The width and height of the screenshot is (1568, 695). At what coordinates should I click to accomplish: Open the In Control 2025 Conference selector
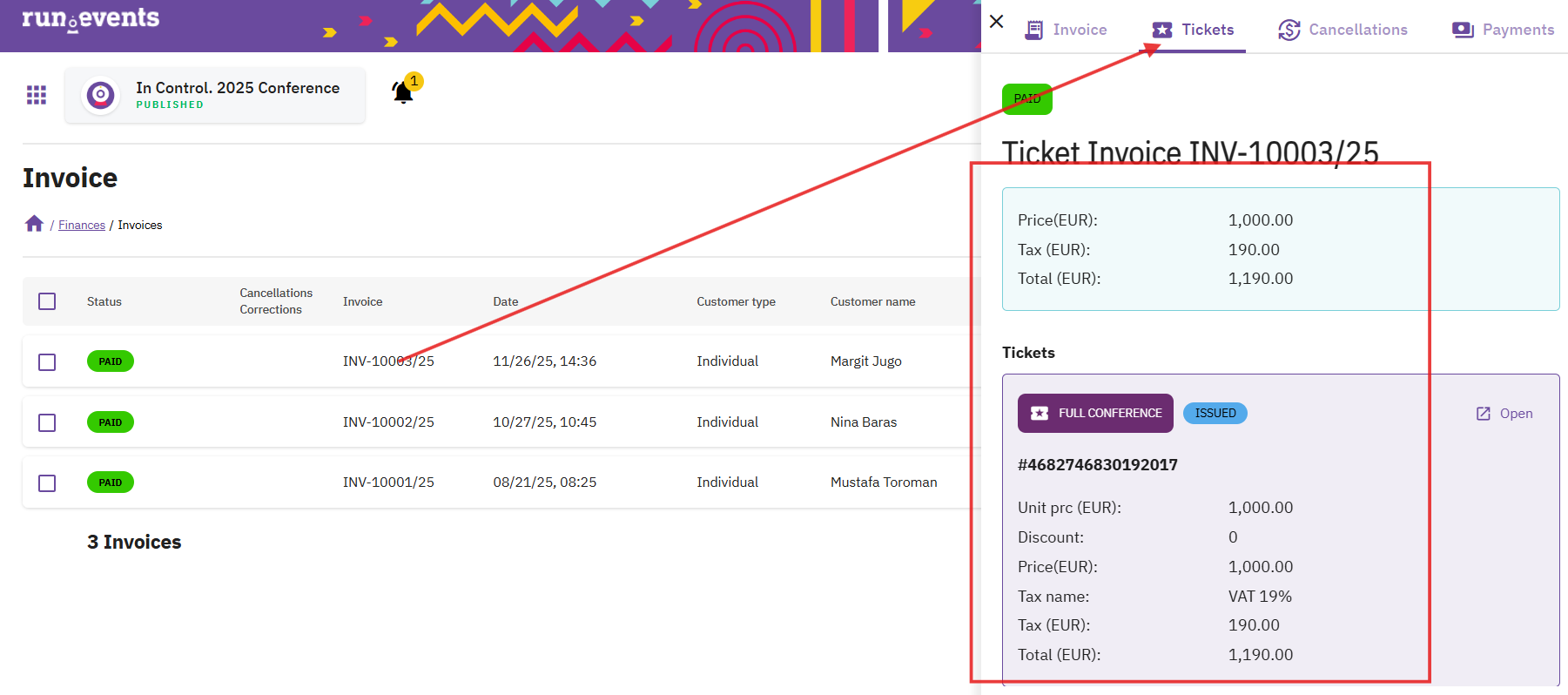[237, 95]
